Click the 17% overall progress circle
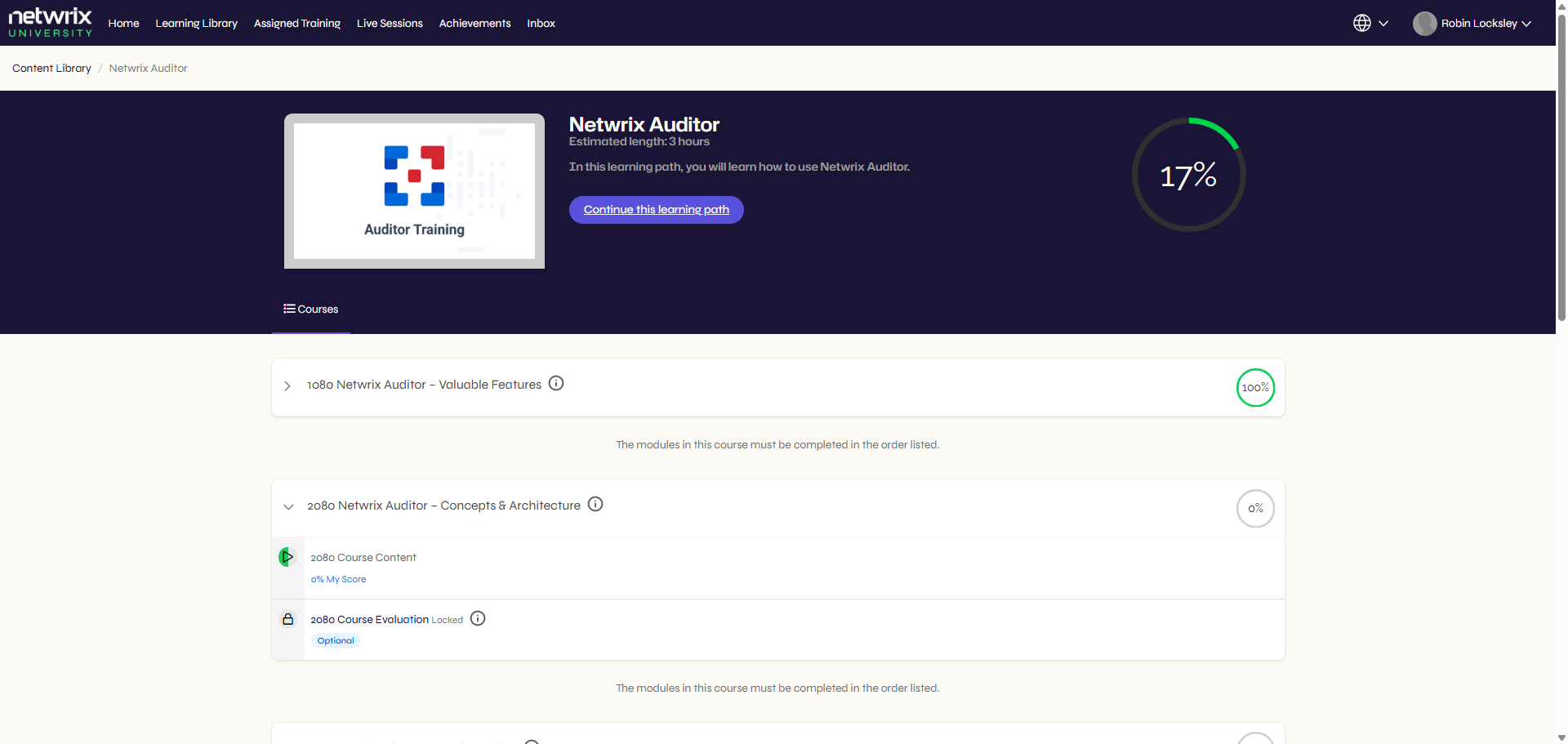This screenshot has width=1568, height=744. pyautogui.click(x=1188, y=175)
